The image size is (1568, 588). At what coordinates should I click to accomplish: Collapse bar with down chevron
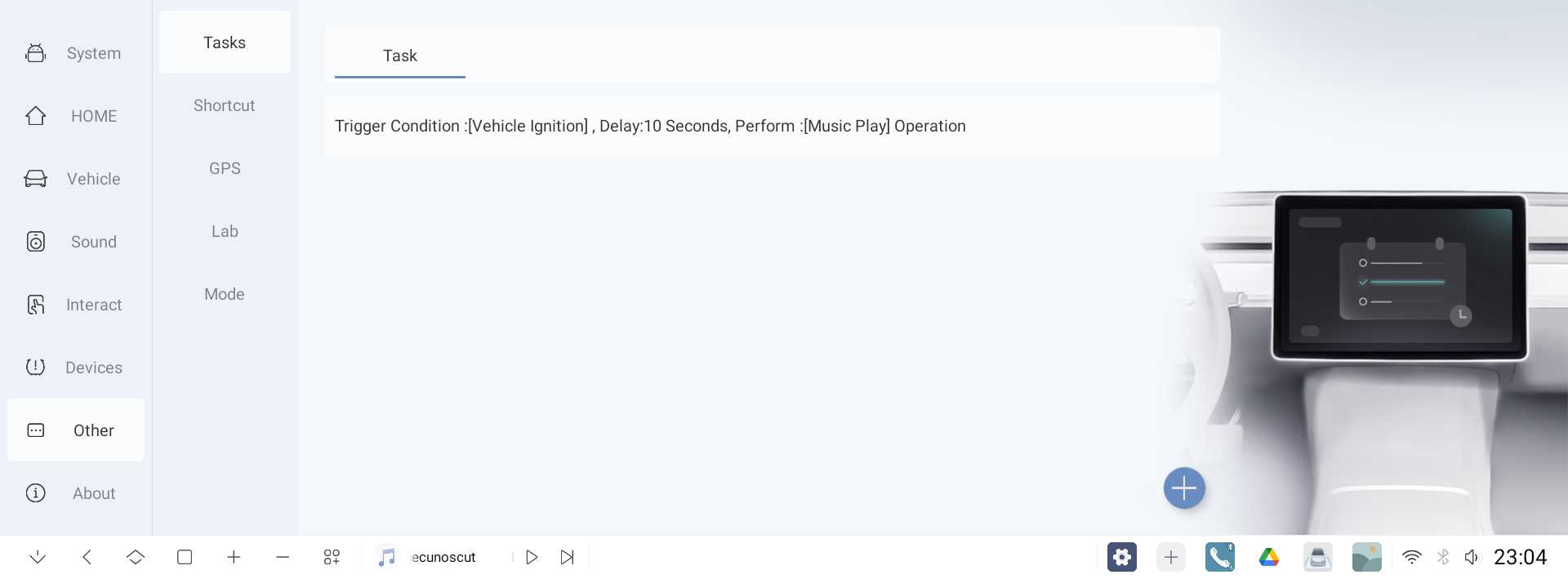[38, 557]
